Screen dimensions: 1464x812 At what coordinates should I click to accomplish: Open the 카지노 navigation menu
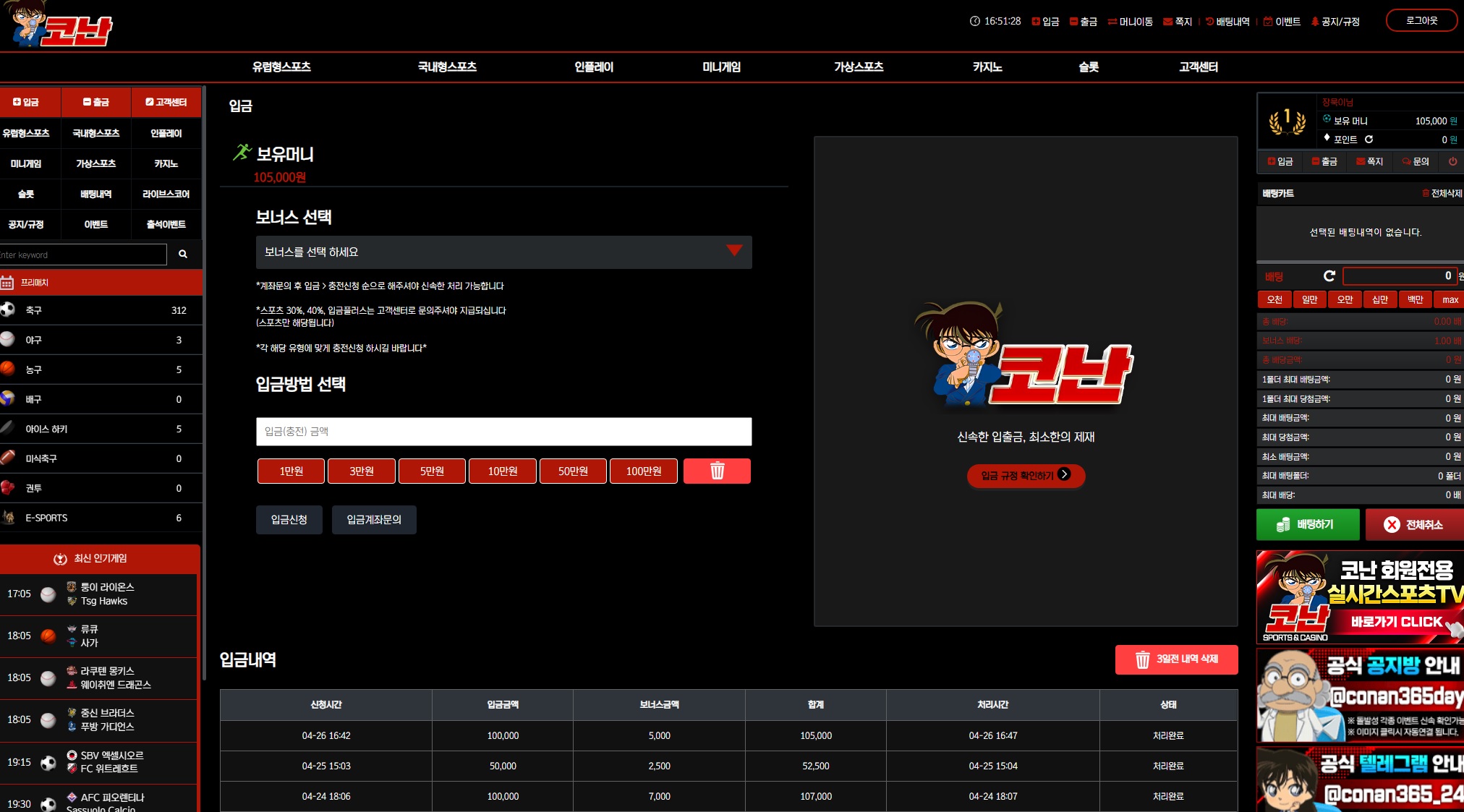987,67
